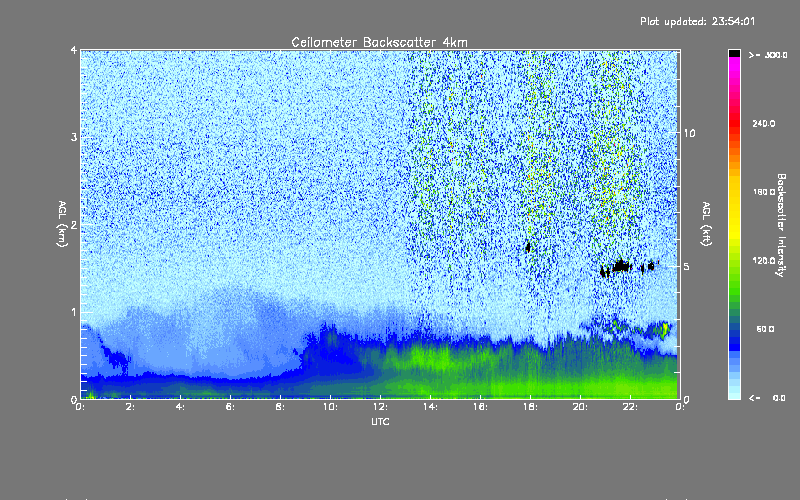Click the 10 kft tick on right axis
This screenshot has height=500, width=800.
point(689,133)
